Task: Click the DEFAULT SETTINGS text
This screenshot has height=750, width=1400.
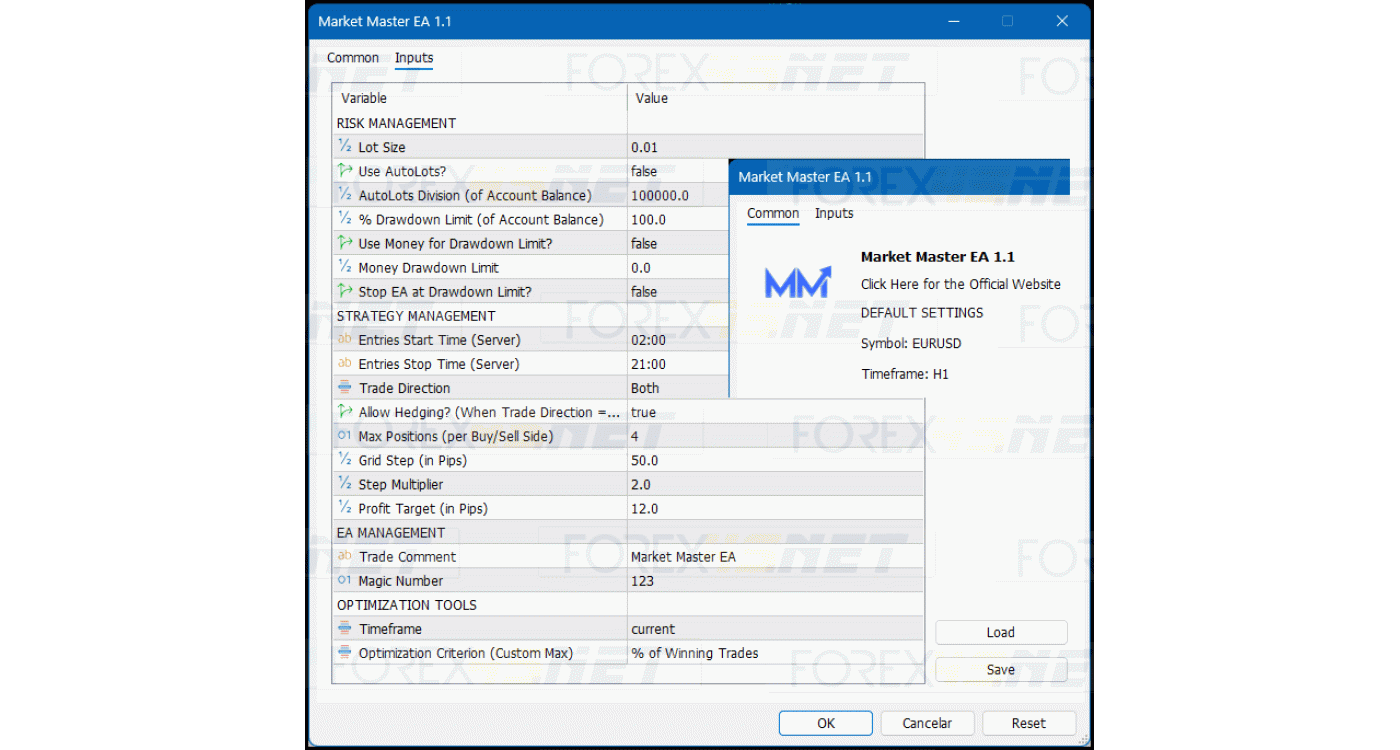Action: 922,312
